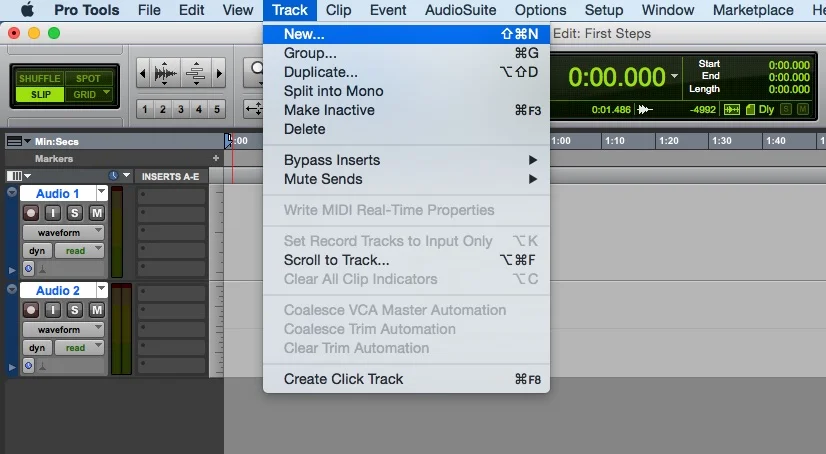Click Audio 2 blue track color strip circle
Viewport: 826px width, 454px height.
(12, 289)
